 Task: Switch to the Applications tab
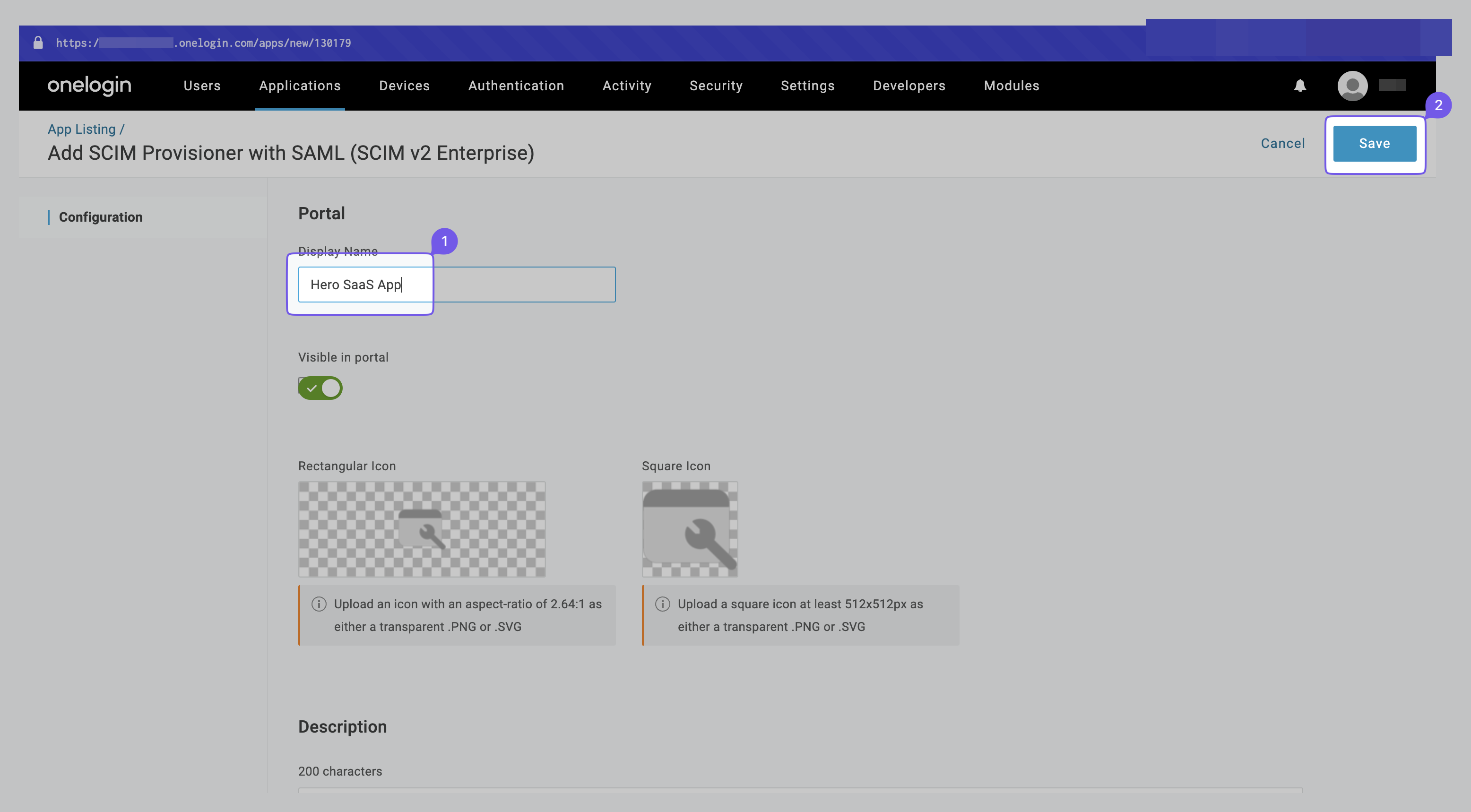tap(300, 86)
